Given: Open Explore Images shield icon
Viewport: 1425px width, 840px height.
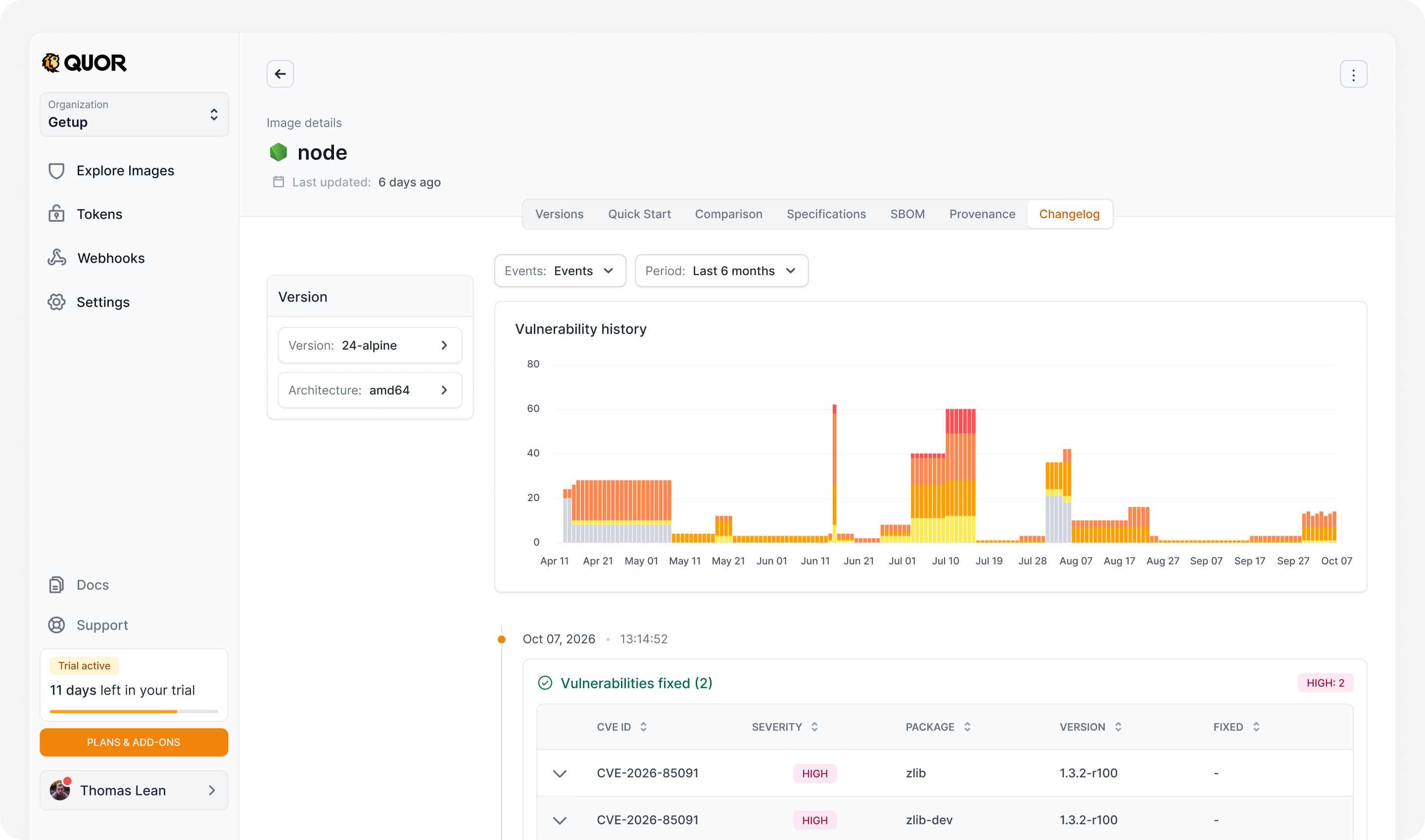Looking at the screenshot, I should click(x=56, y=171).
